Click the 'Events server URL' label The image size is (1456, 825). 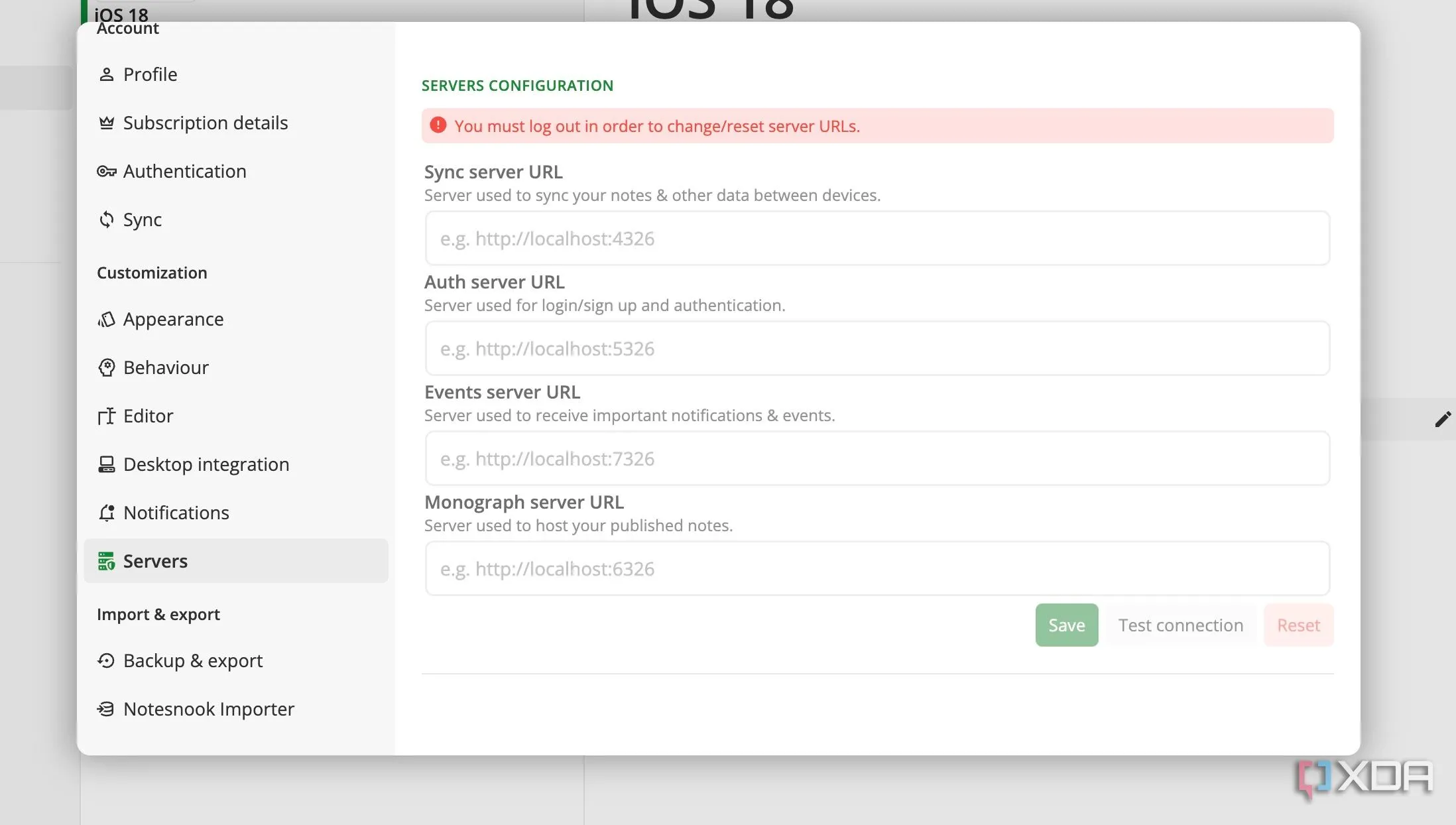502,392
